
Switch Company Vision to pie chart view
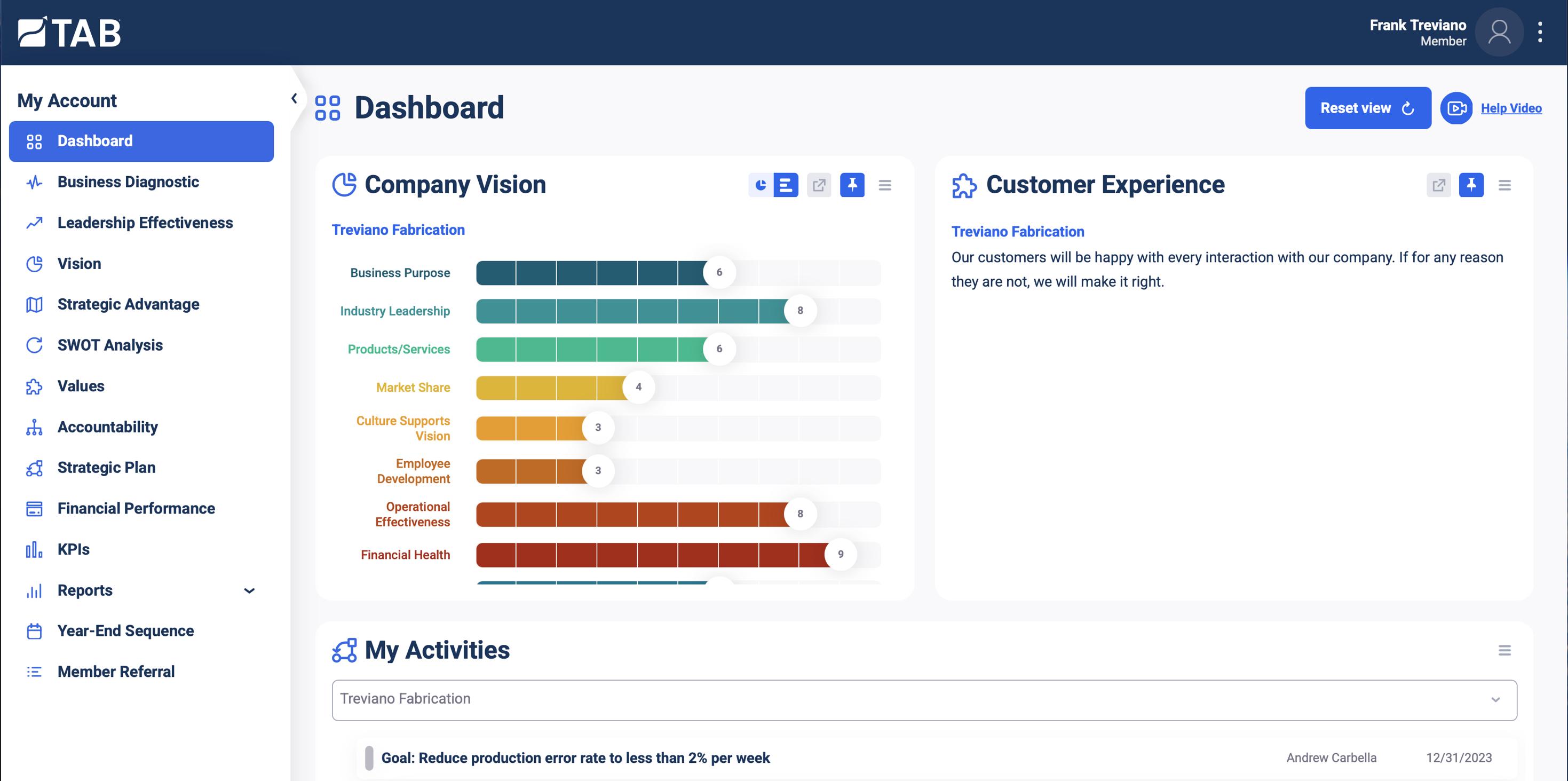761,185
